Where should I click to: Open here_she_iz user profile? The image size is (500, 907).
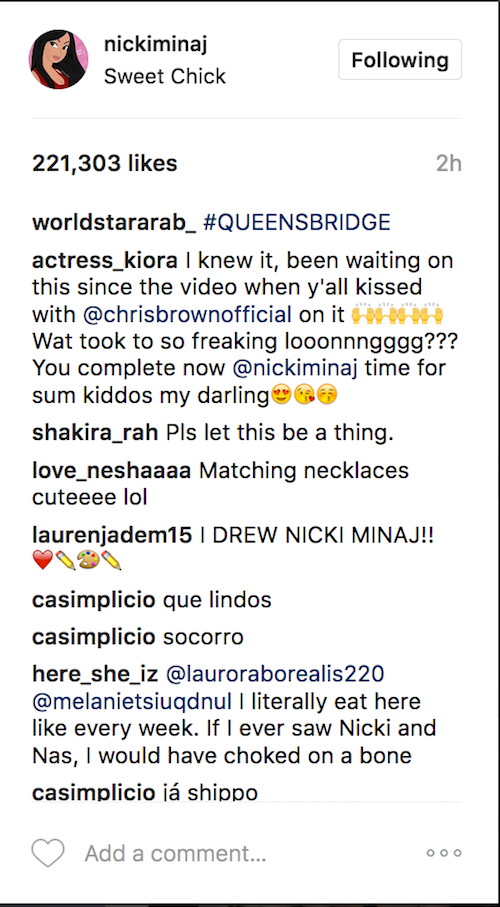[x=95, y=674]
